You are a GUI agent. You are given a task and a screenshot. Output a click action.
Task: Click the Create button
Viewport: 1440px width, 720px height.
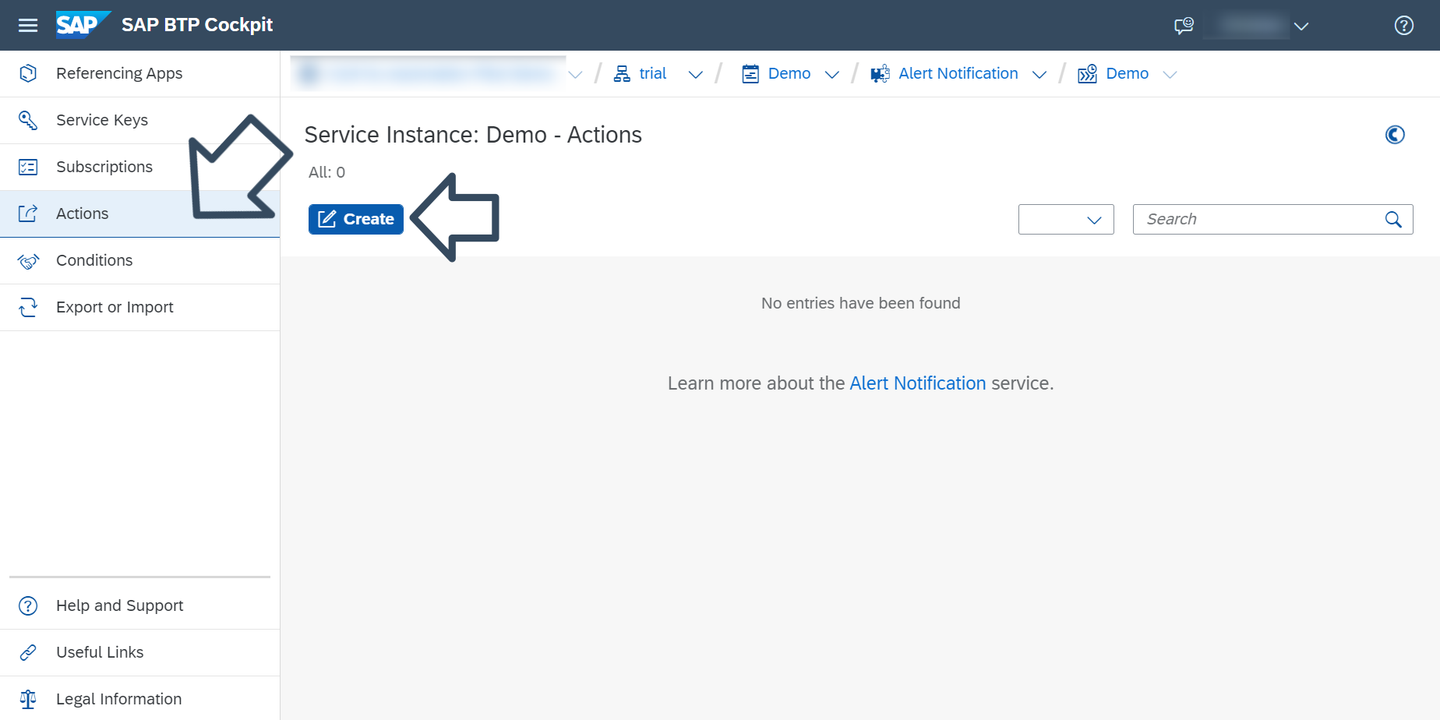point(356,219)
